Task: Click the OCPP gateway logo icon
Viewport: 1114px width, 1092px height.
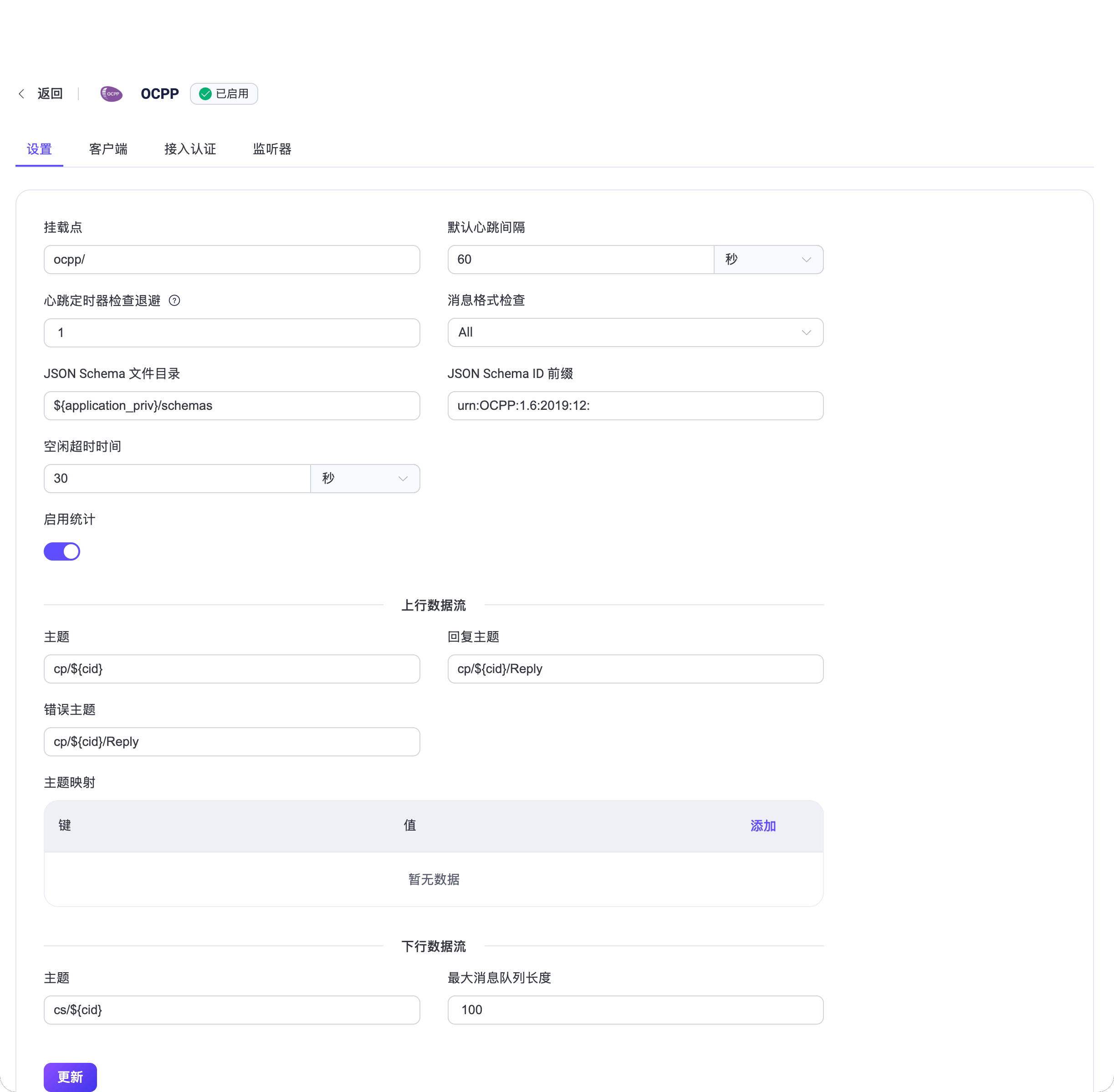Action: (x=111, y=93)
